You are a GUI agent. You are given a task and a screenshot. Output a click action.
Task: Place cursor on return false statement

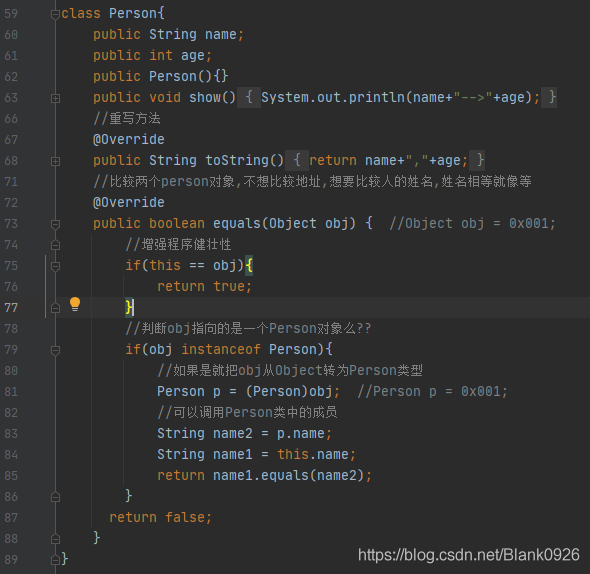tap(161, 518)
